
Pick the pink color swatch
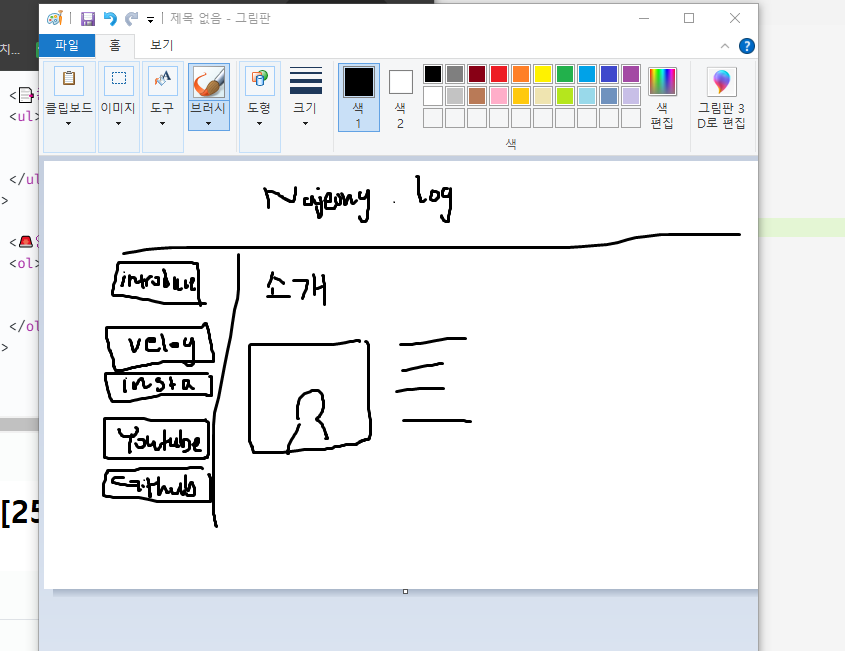pos(499,96)
